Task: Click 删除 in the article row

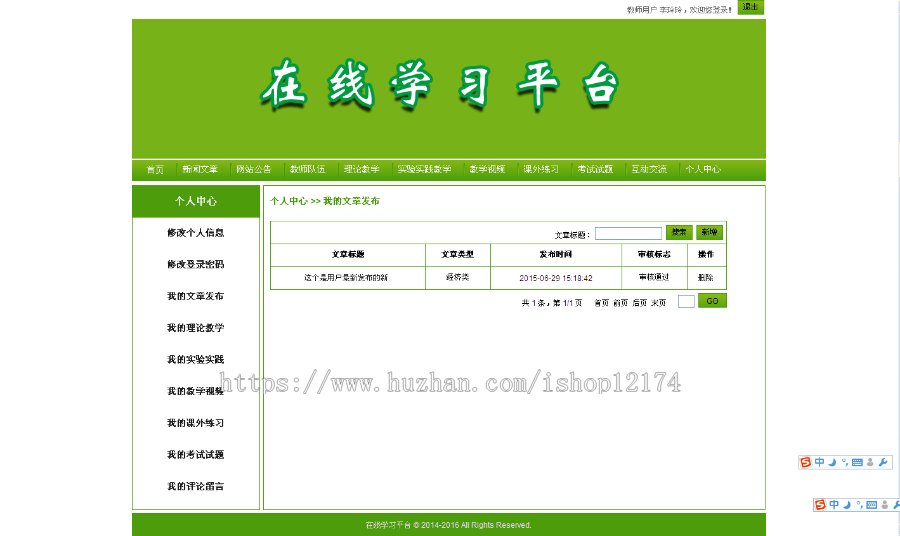Action: [705, 277]
